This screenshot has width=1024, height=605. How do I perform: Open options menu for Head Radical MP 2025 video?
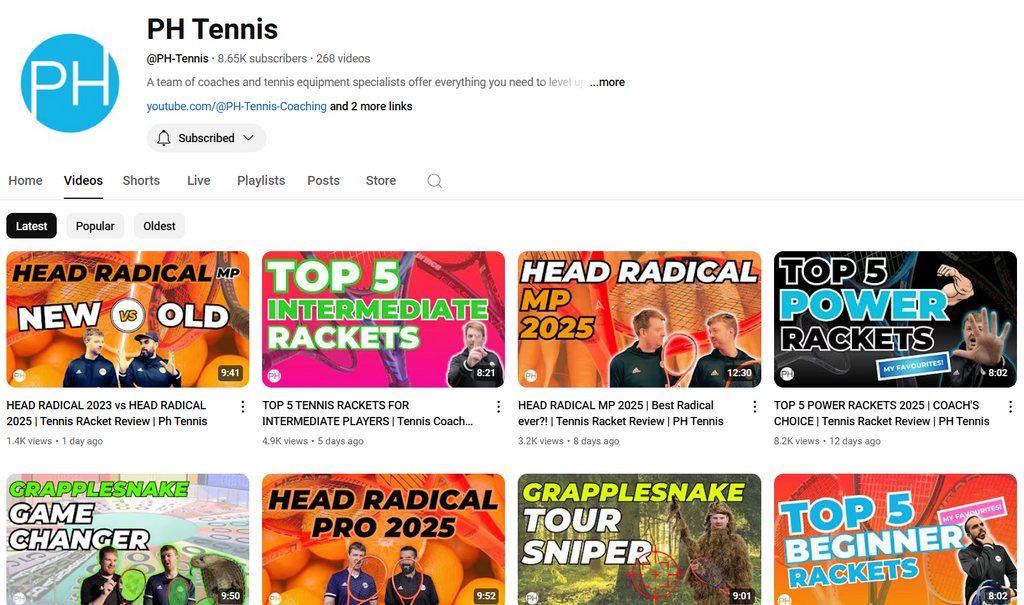tap(754, 407)
